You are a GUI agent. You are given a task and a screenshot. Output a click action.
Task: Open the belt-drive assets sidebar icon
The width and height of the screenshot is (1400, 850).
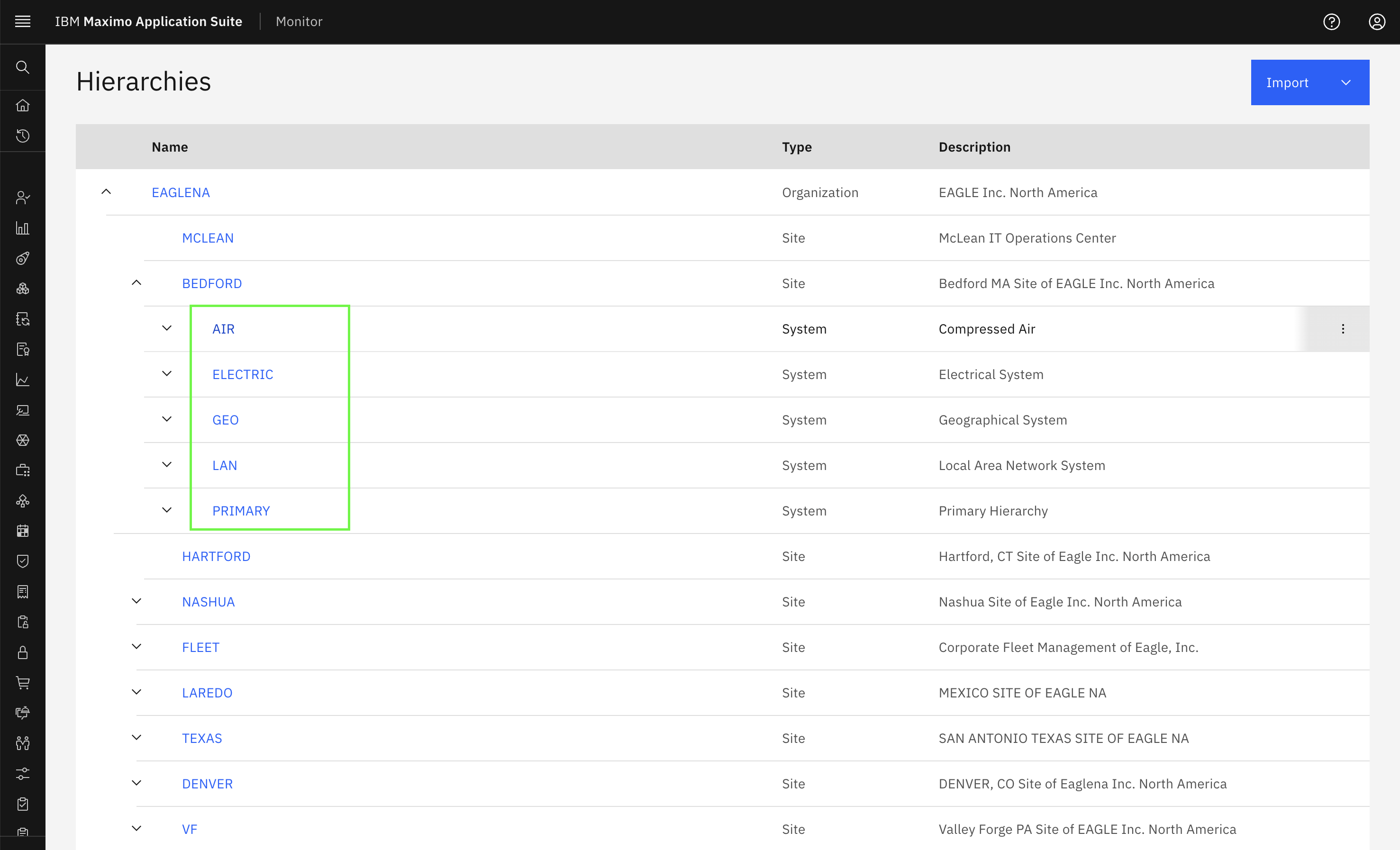23,259
